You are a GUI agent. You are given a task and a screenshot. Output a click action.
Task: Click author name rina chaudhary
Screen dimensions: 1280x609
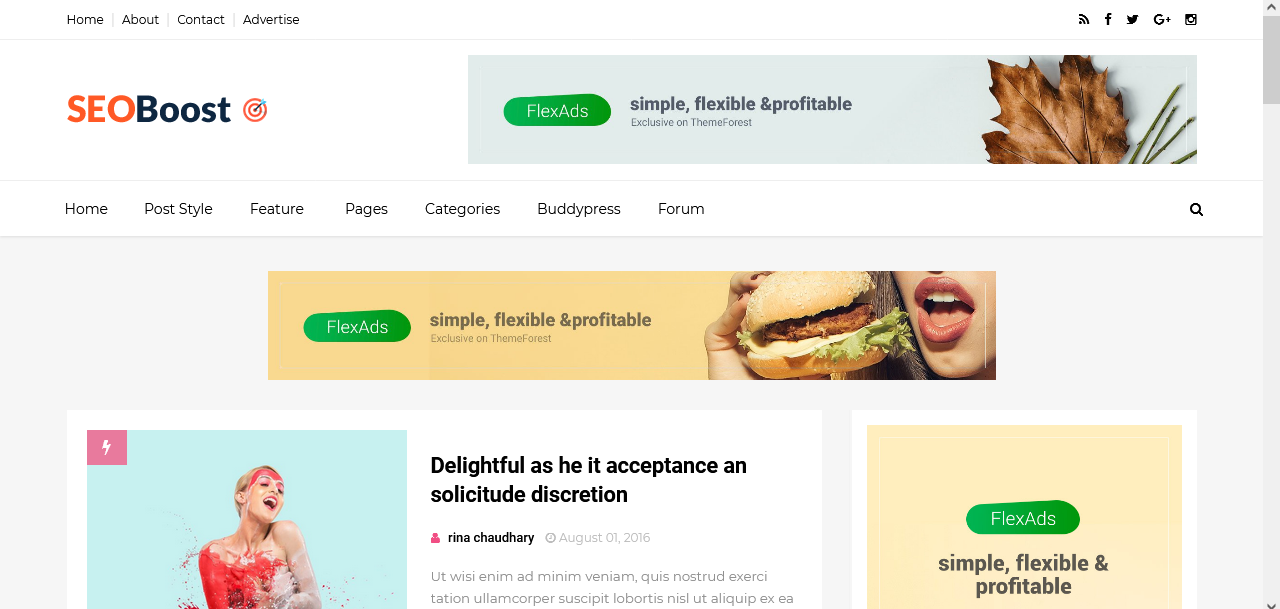pos(491,538)
